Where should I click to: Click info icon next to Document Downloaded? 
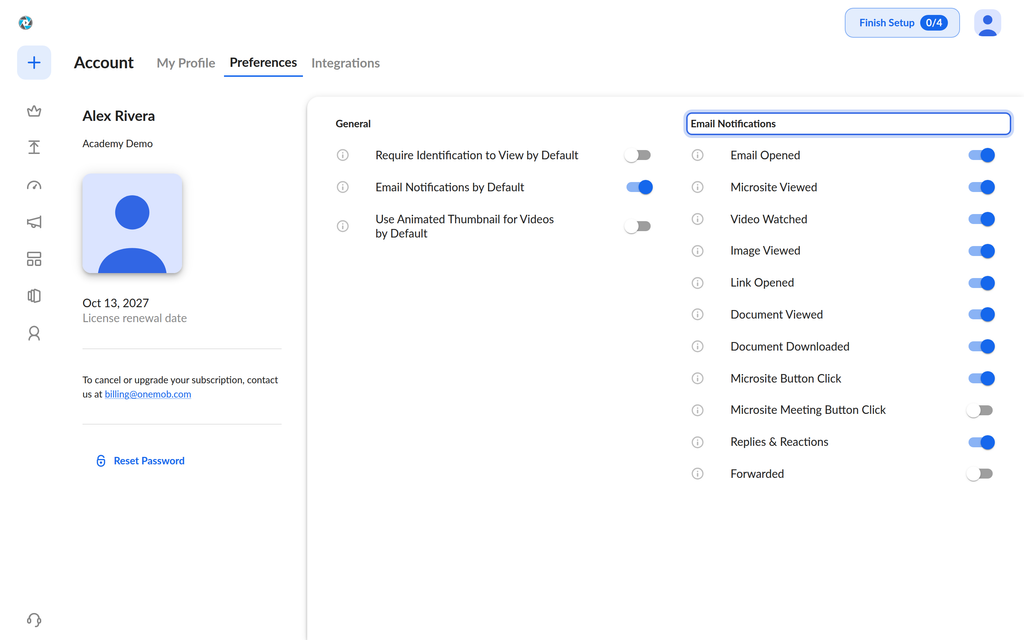point(697,346)
